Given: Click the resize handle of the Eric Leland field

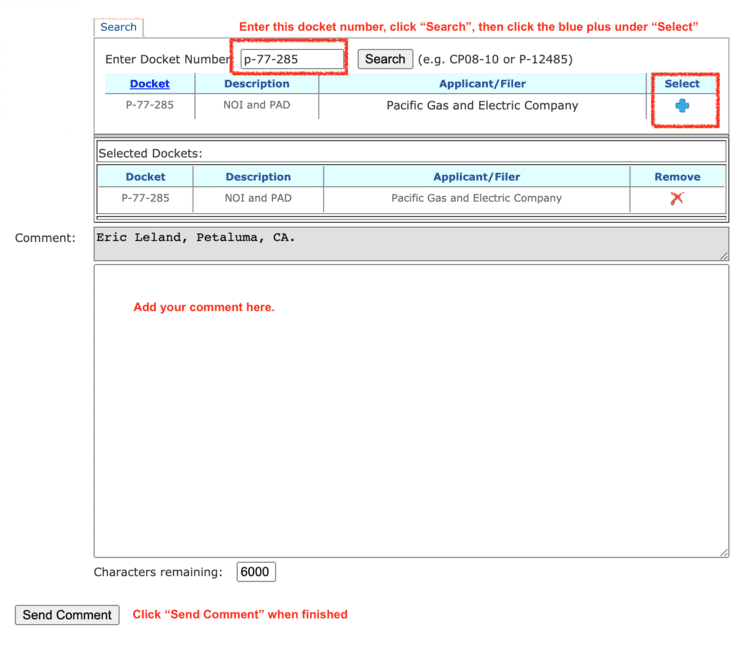Looking at the screenshot, I should click(723, 256).
